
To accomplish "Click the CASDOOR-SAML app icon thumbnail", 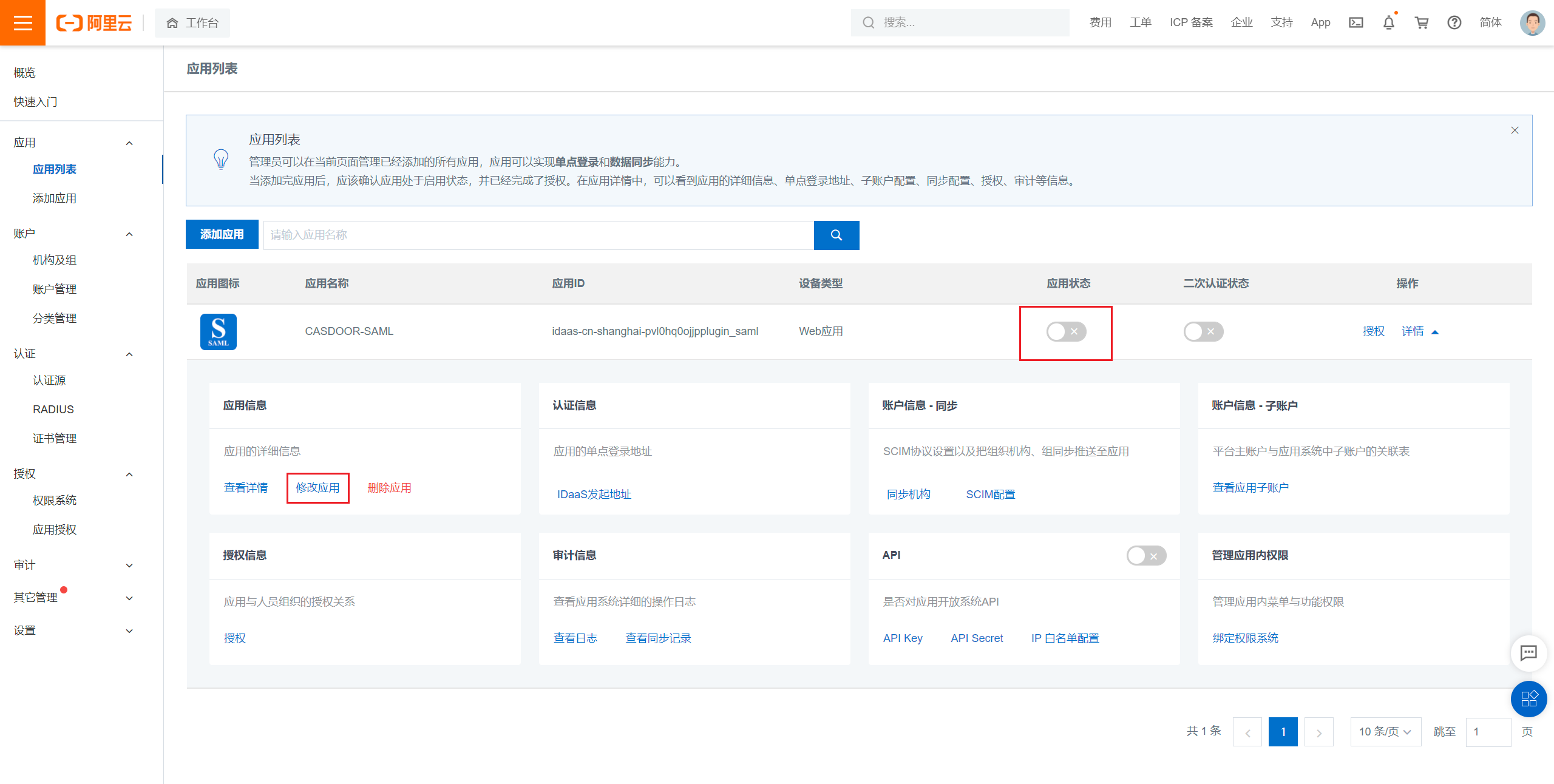I will point(218,331).
